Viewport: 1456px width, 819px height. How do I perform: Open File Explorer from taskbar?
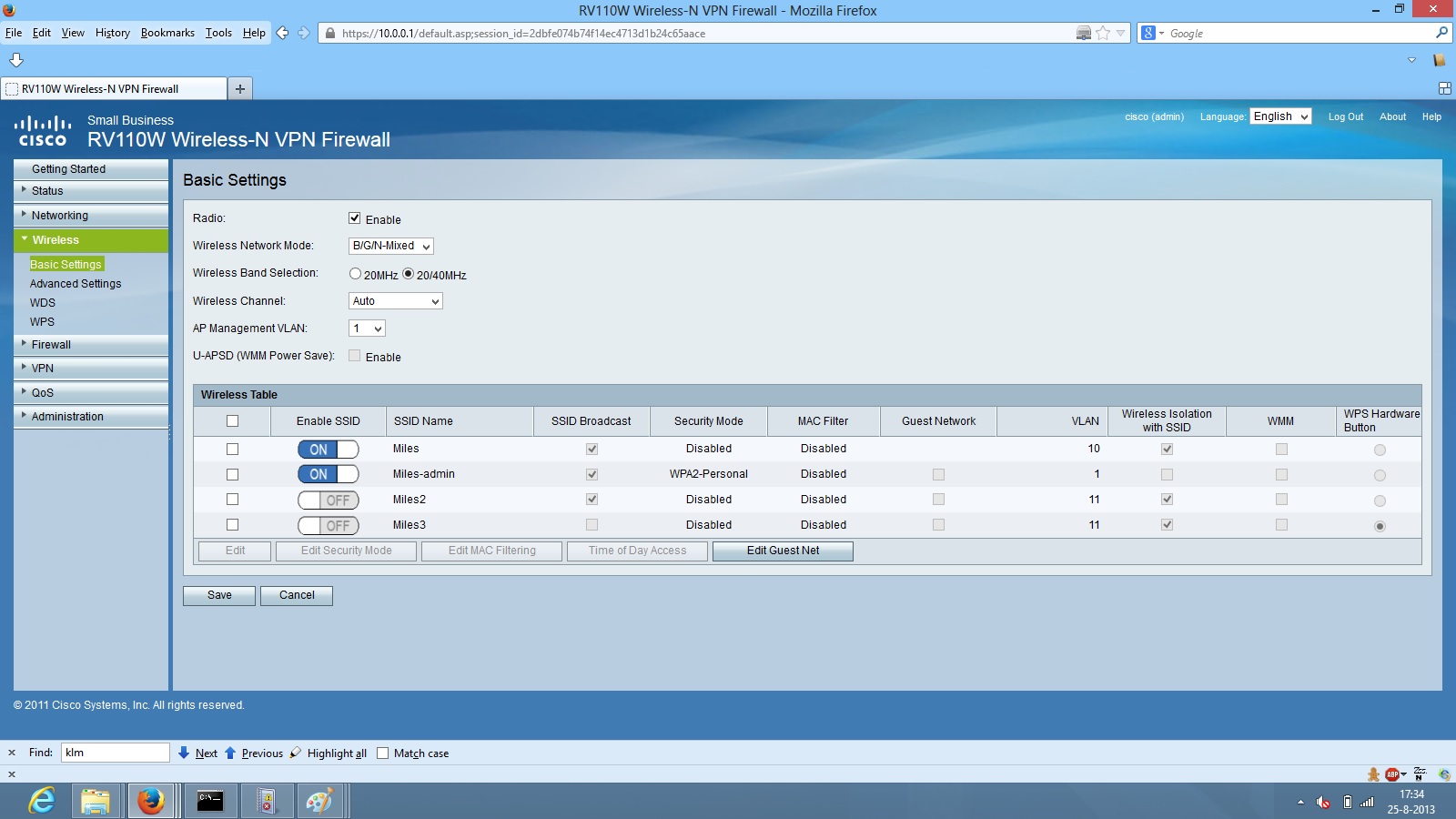tap(95, 801)
